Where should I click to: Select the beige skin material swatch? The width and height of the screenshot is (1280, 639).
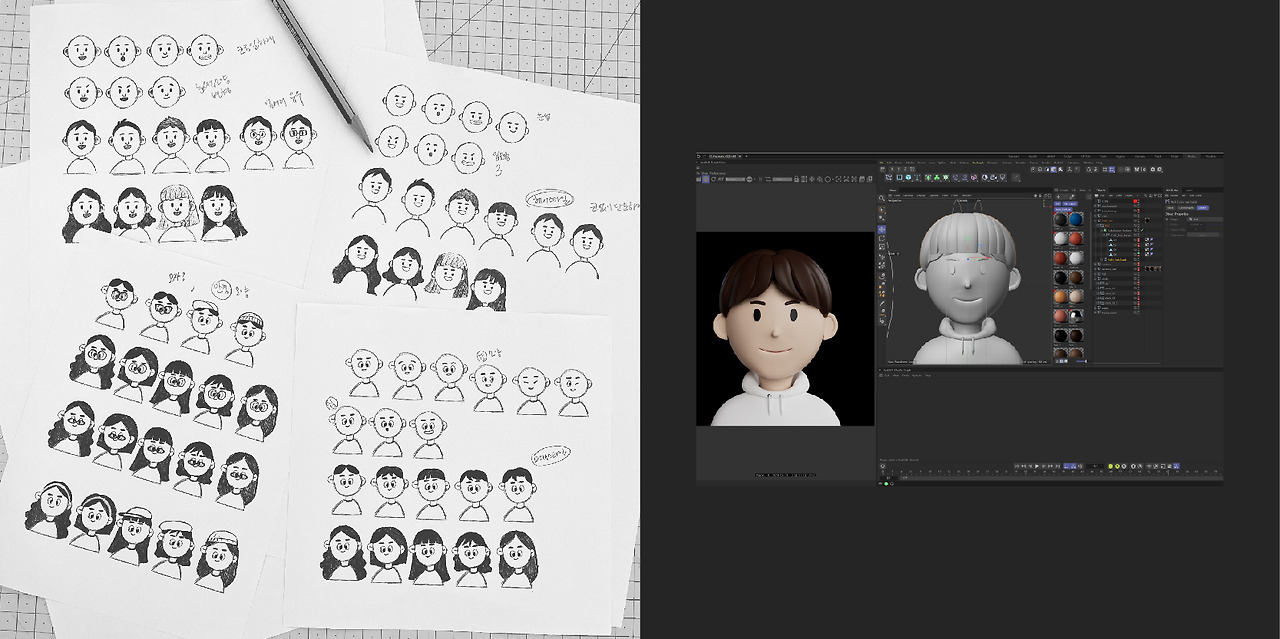click(x=1075, y=296)
